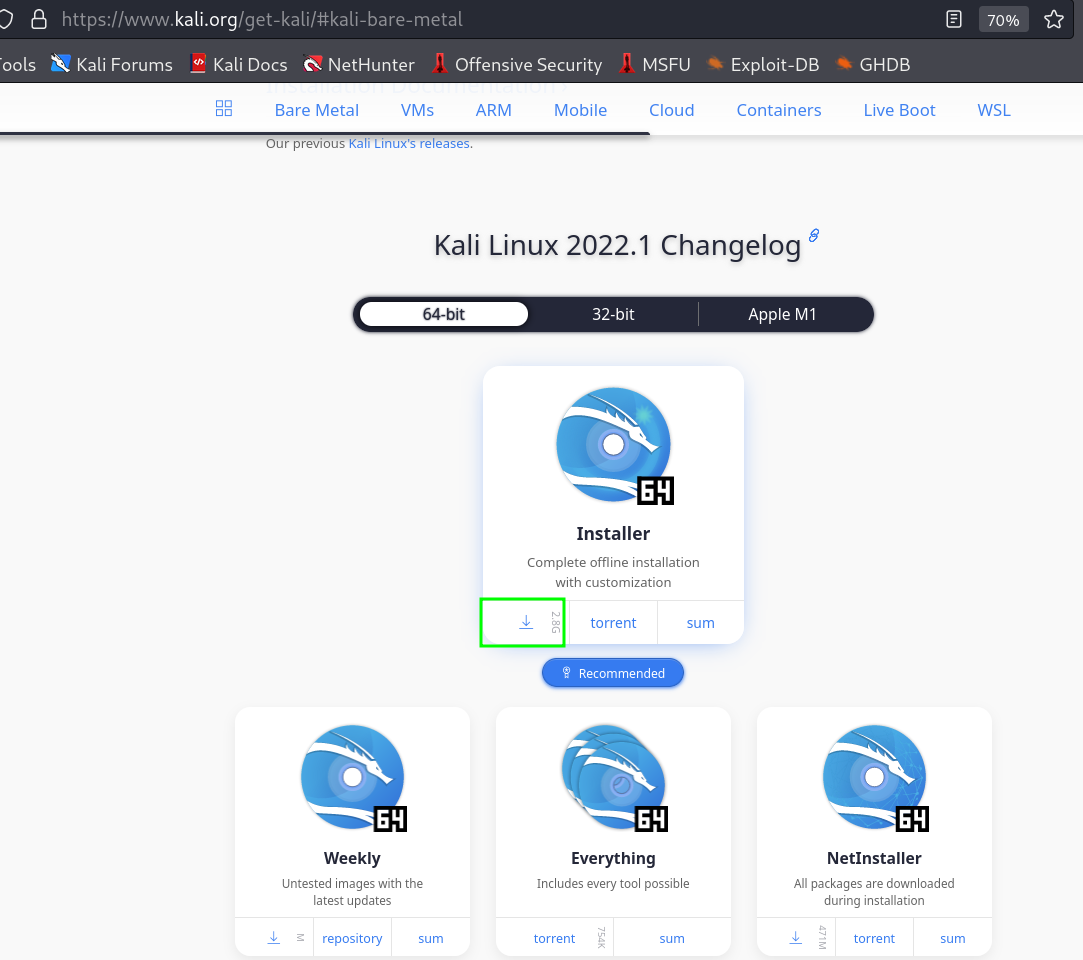Bookmark this page with the star icon
Image resolution: width=1083 pixels, height=960 pixels.
pos(1054,18)
